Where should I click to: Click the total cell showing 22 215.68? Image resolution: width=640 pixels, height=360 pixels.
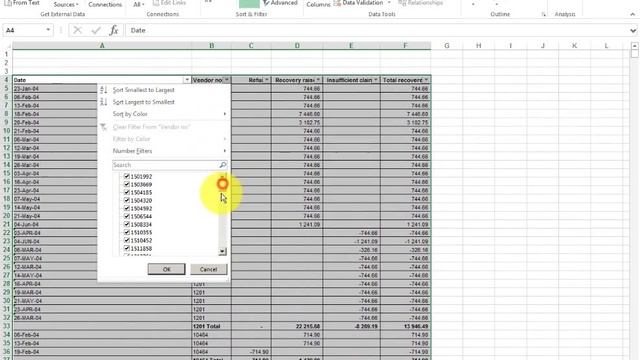click(x=297, y=326)
